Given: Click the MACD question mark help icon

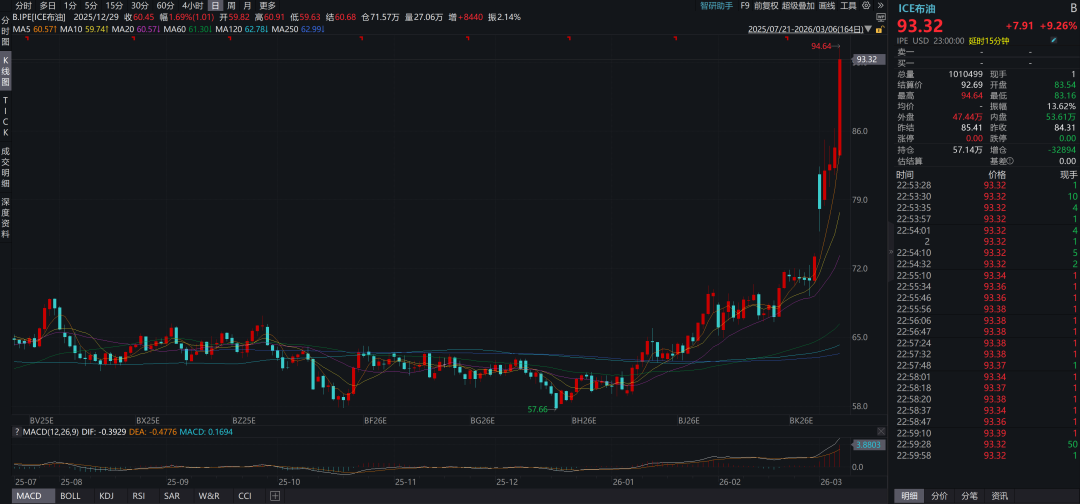Looking at the screenshot, I should coord(17,431).
